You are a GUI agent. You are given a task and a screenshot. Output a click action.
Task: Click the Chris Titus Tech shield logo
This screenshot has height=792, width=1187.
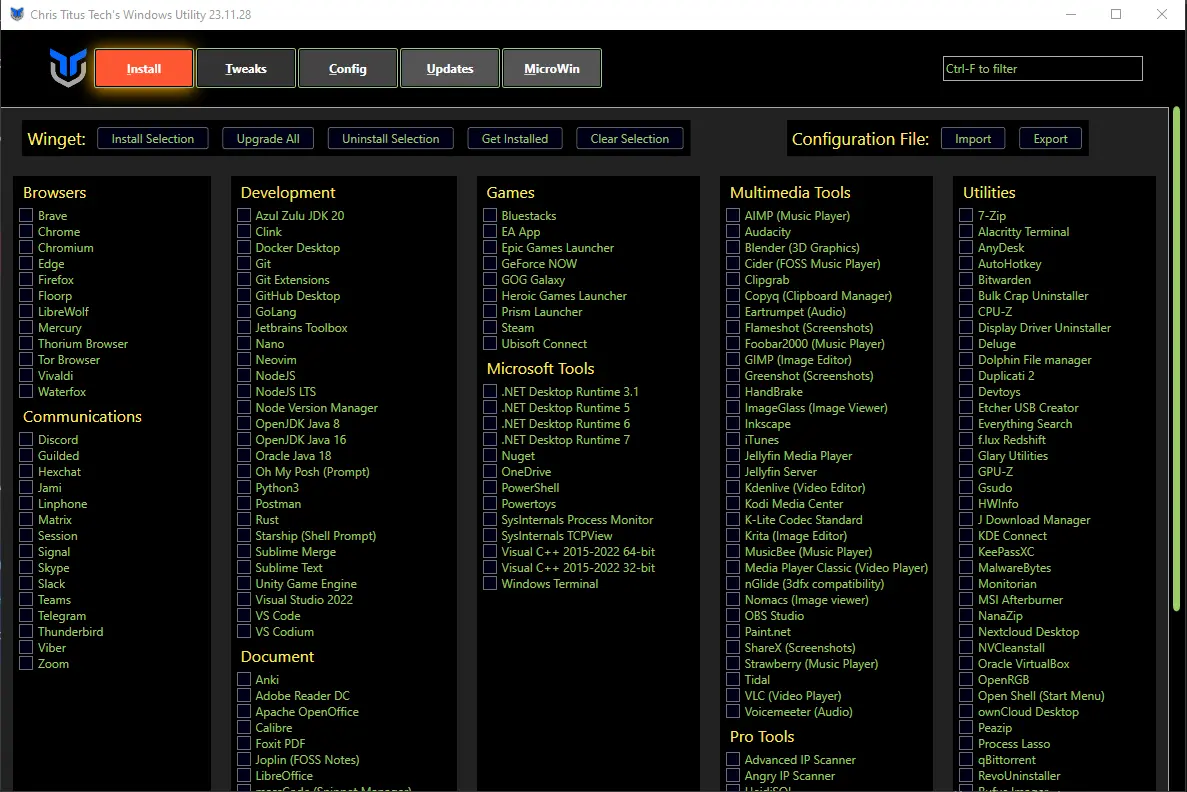click(x=68, y=67)
